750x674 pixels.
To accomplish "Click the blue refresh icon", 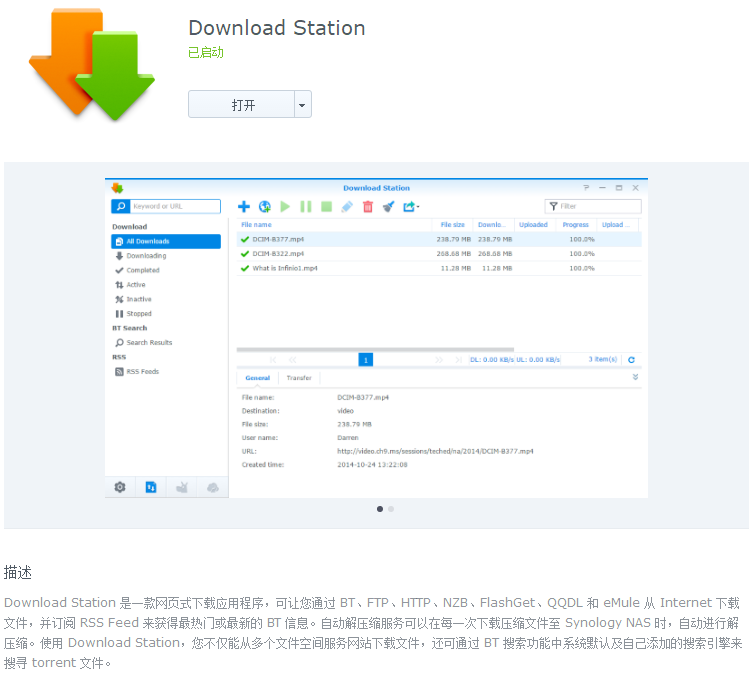I will click(x=631, y=360).
